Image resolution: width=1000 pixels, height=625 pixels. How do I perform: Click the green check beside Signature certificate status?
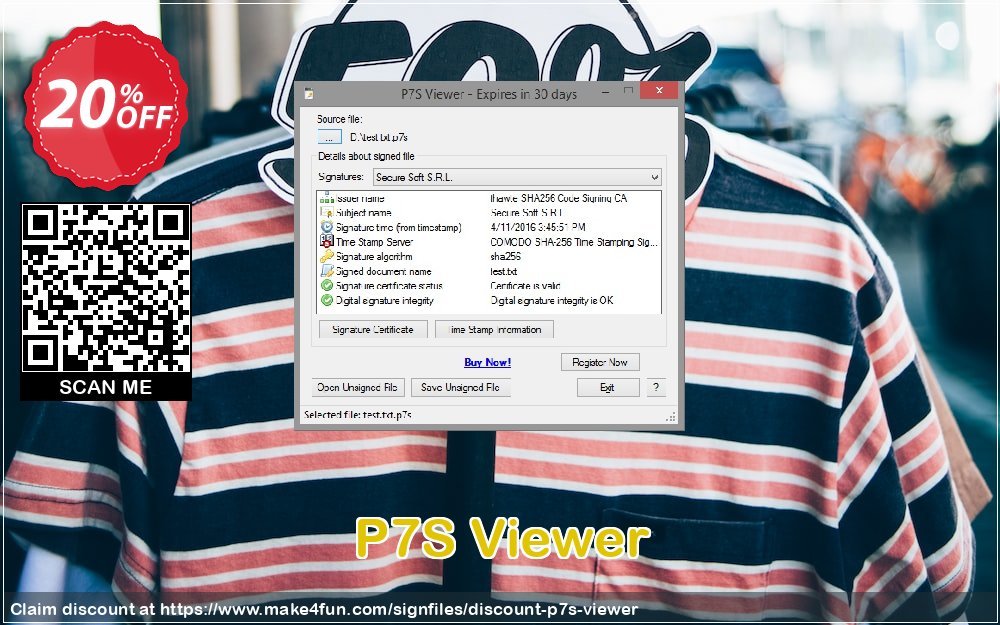click(327, 286)
